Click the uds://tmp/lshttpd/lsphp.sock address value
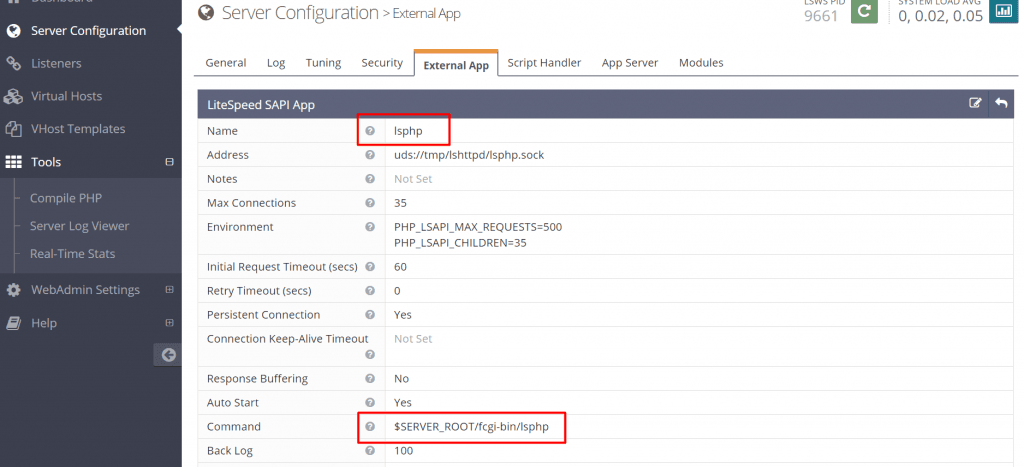1024x467 pixels. tap(469, 155)
